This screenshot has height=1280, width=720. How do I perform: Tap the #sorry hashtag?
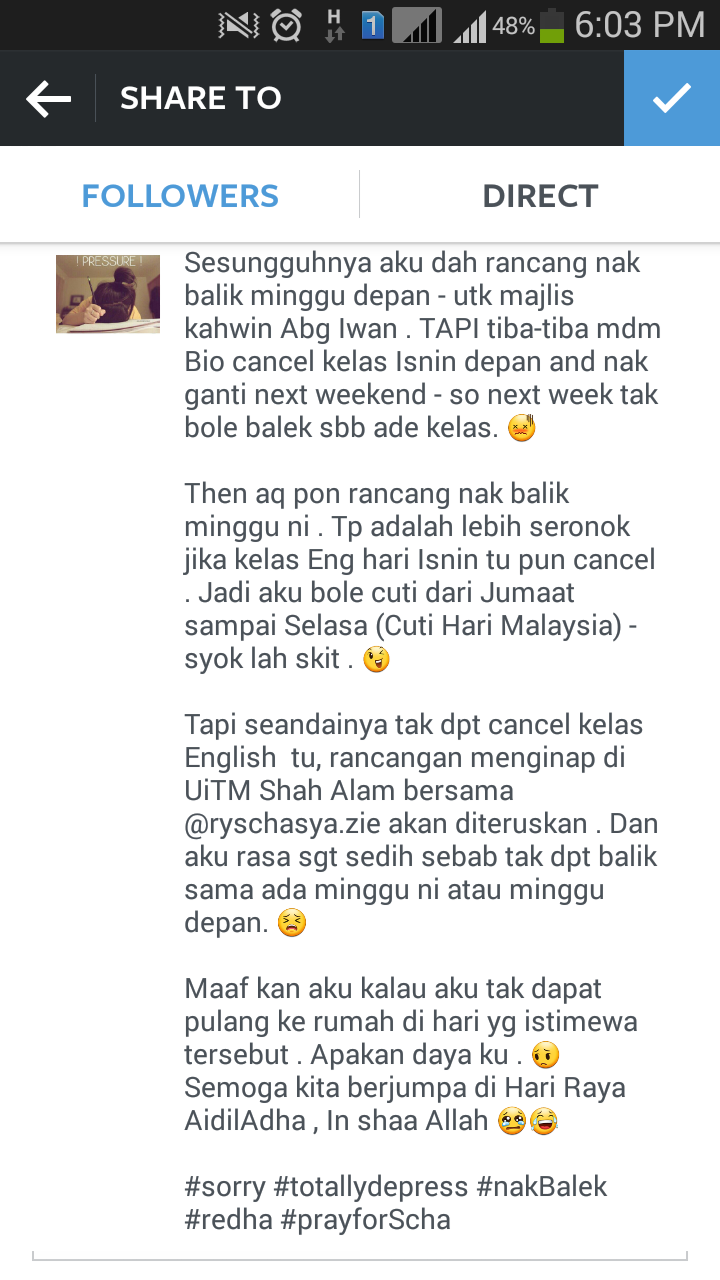225,1187
